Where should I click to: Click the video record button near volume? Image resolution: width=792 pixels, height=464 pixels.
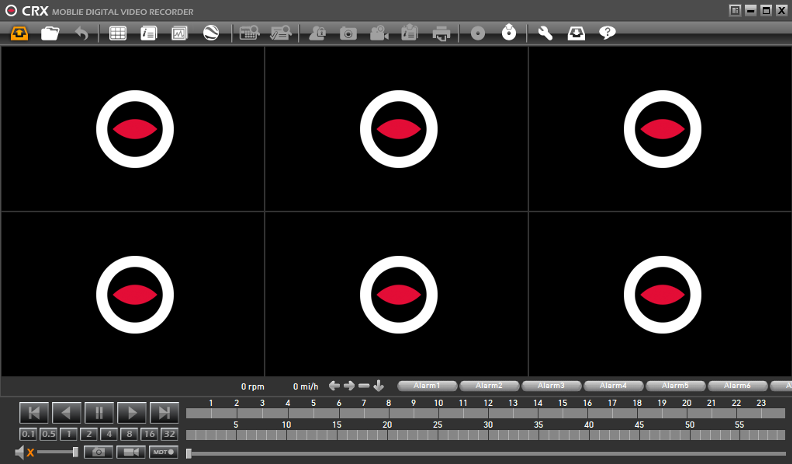pos(131,452)
